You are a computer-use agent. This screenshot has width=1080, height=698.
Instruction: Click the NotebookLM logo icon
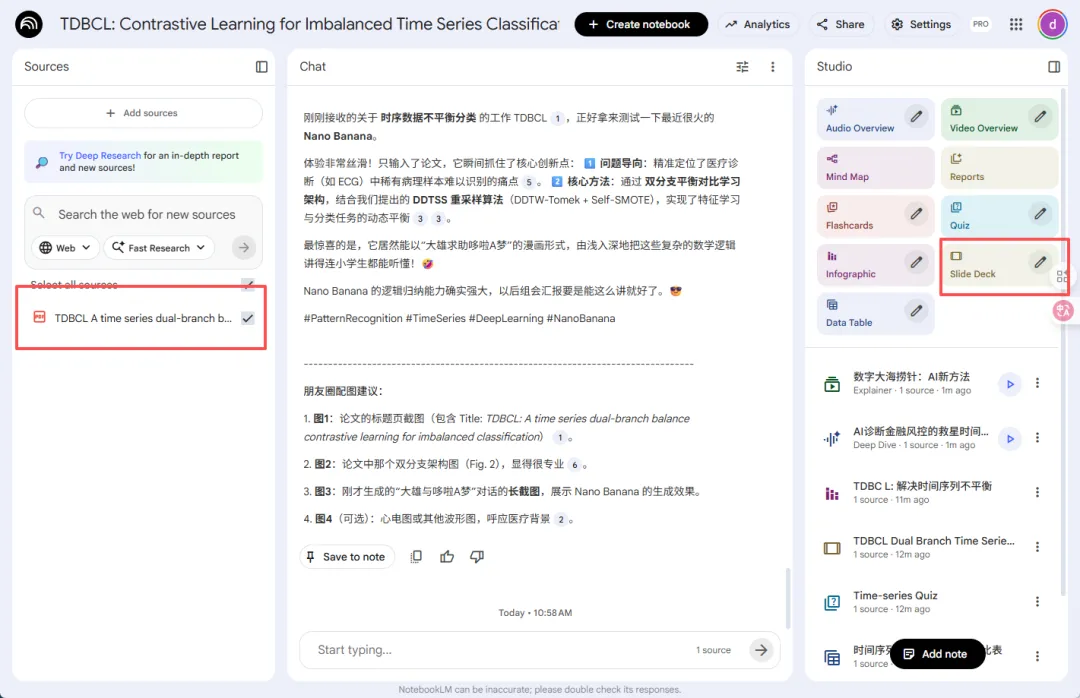29,24
